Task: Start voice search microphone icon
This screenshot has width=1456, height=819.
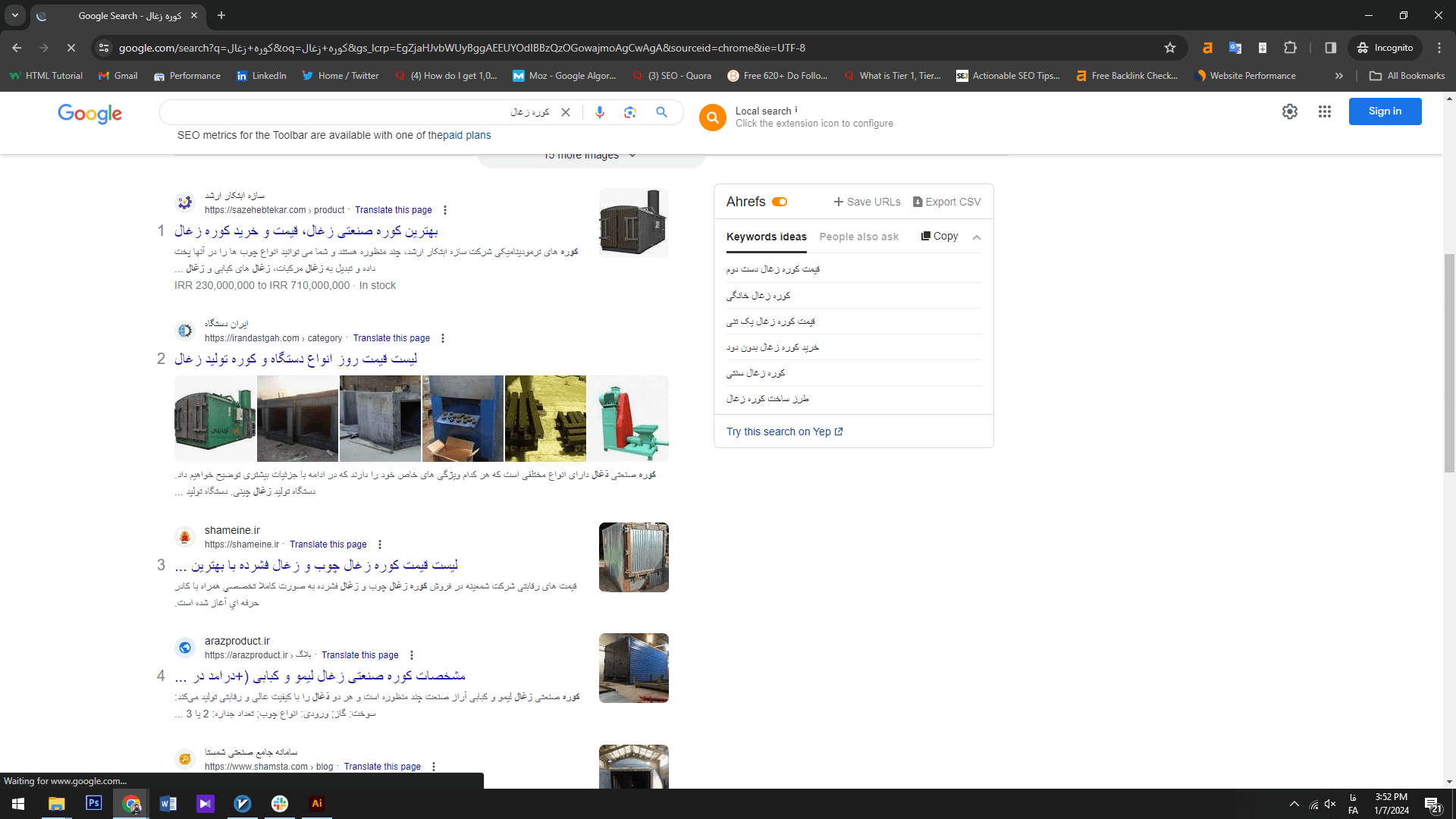Action: 600,112
